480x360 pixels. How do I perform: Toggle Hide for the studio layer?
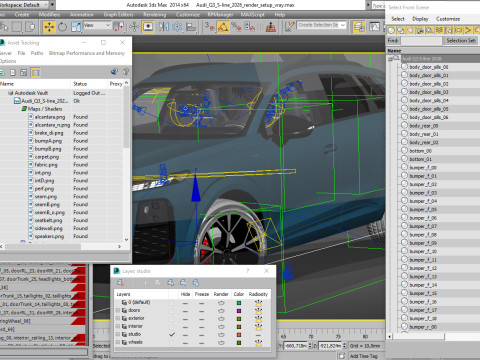tap(185, 335)
